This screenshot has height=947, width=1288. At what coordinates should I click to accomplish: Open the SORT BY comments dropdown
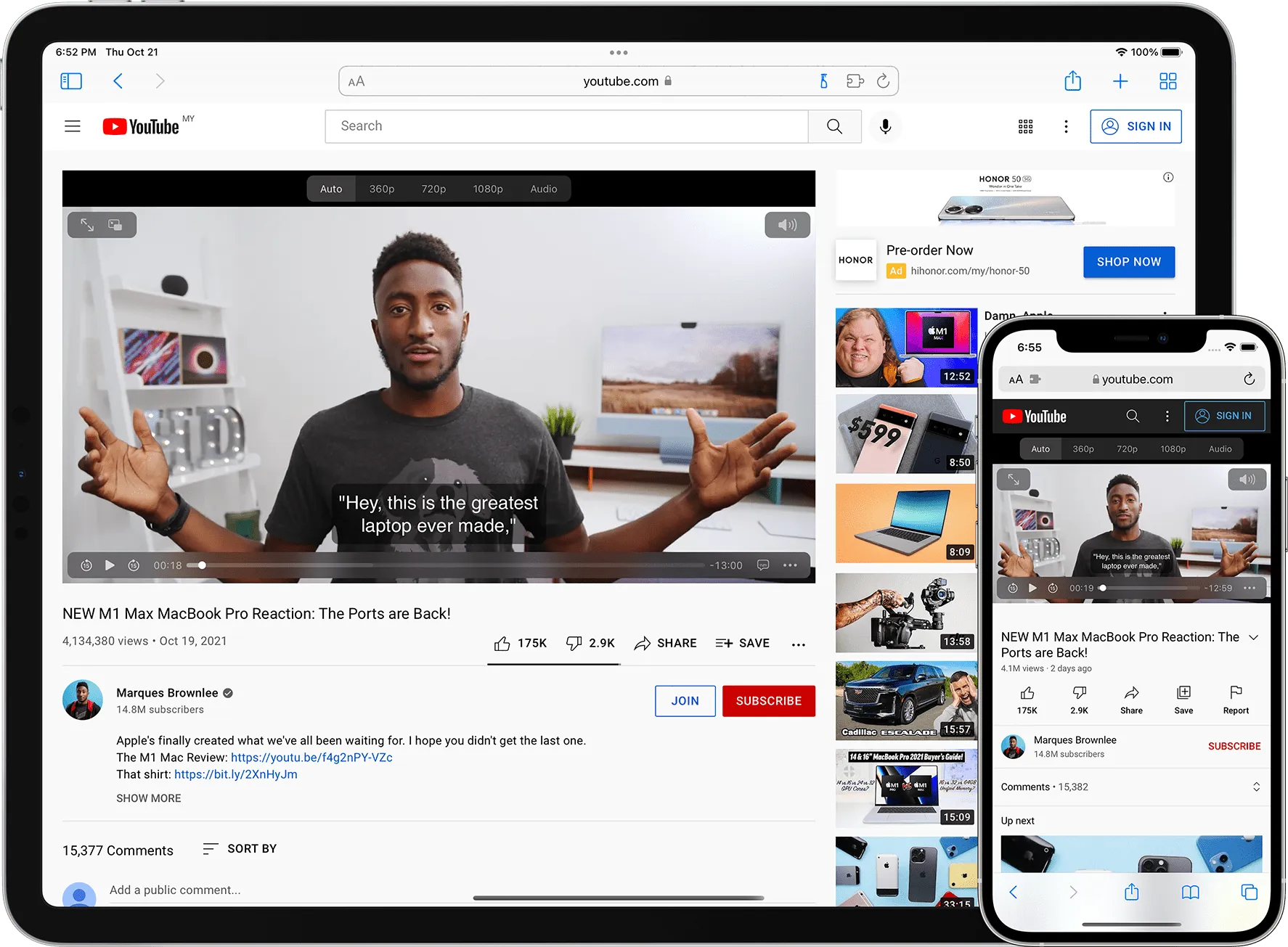240,849
